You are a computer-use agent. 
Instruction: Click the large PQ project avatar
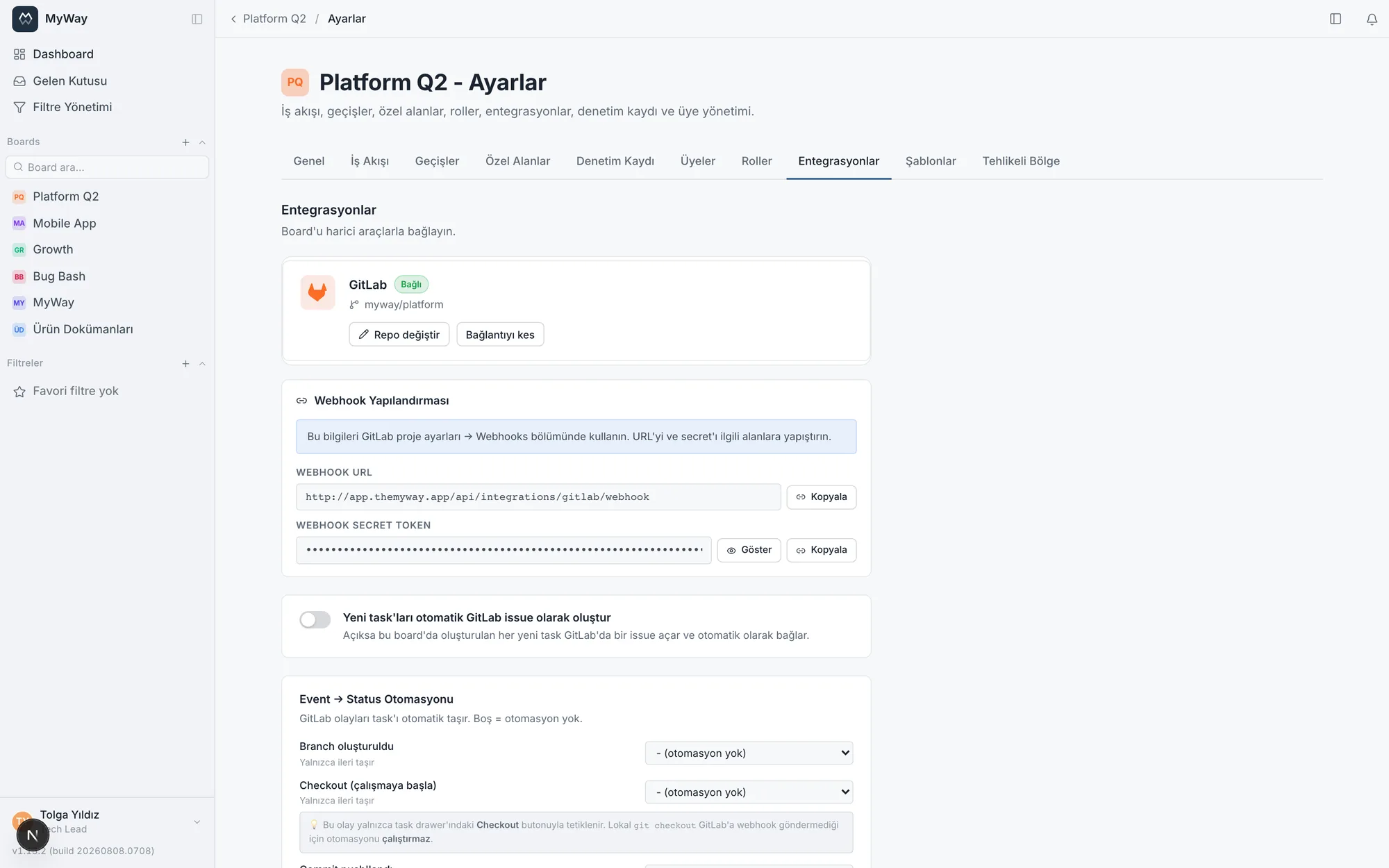tap(295, 83)
